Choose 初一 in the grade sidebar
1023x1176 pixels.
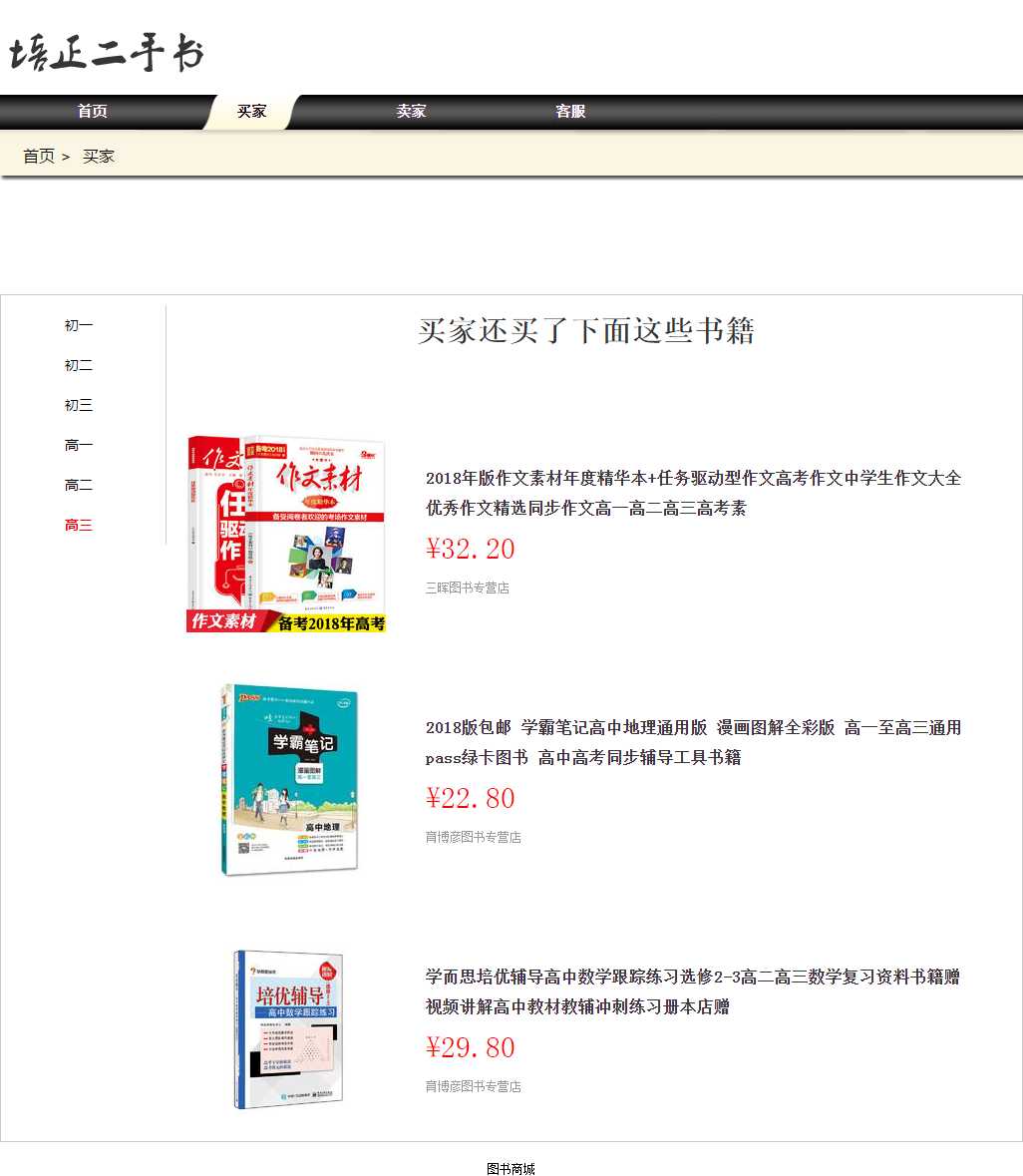pyautogui.click(x=79, y=326)
